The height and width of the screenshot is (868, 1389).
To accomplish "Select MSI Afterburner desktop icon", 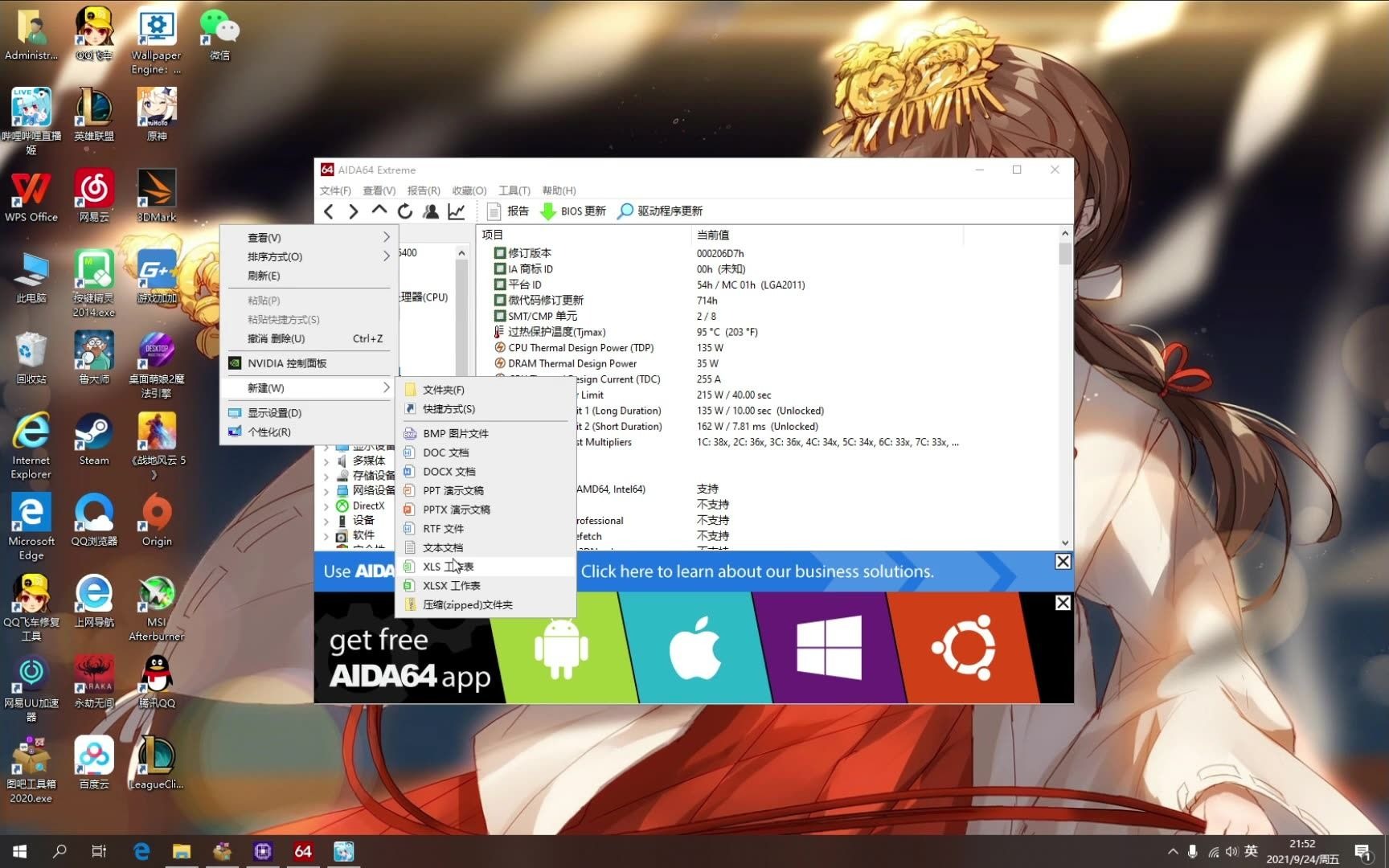I will (x=157, y=608).
